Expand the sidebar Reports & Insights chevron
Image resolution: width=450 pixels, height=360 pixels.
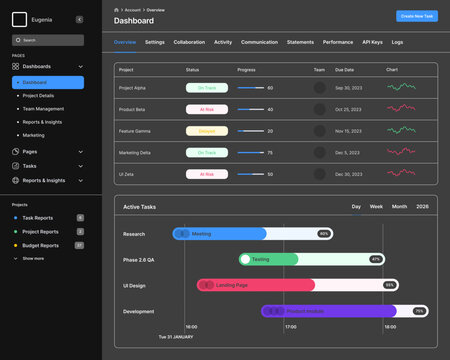tap(81, 180)
